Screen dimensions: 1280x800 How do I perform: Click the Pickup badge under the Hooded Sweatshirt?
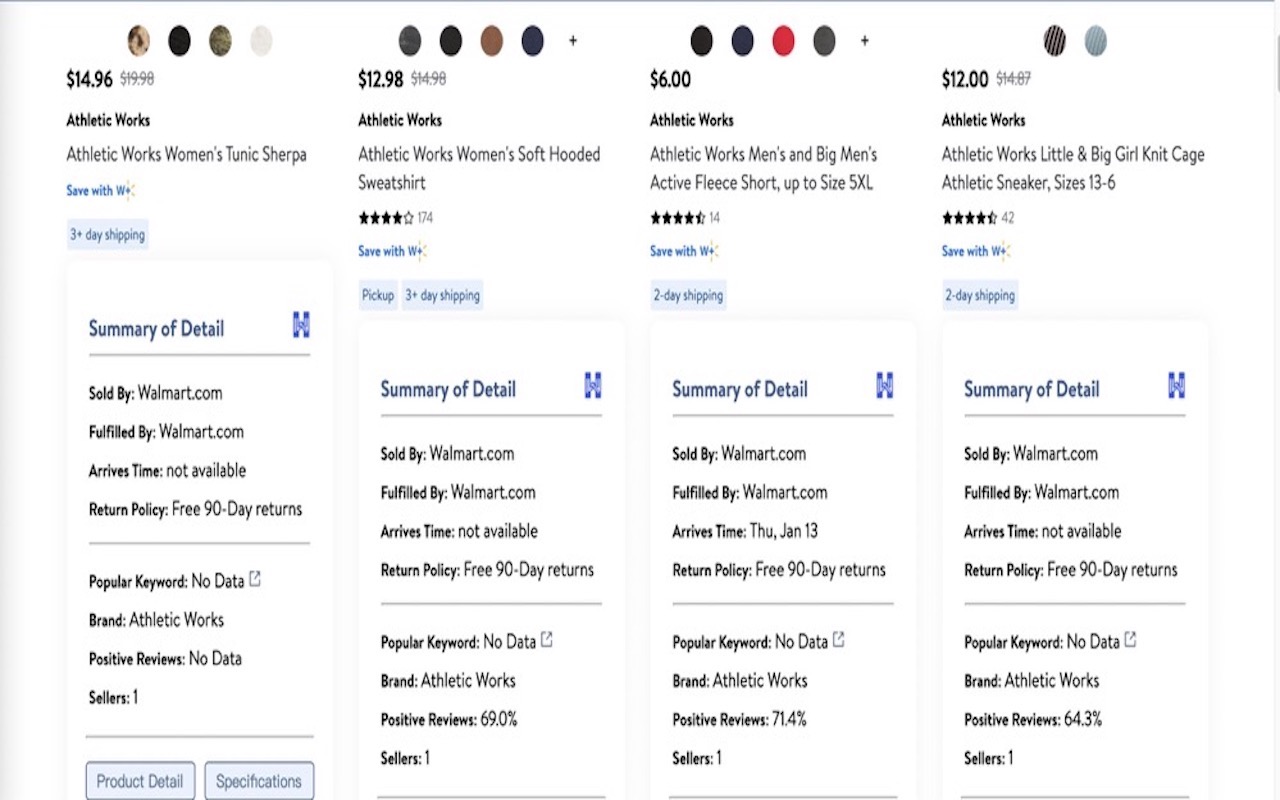tap(378, 295)
